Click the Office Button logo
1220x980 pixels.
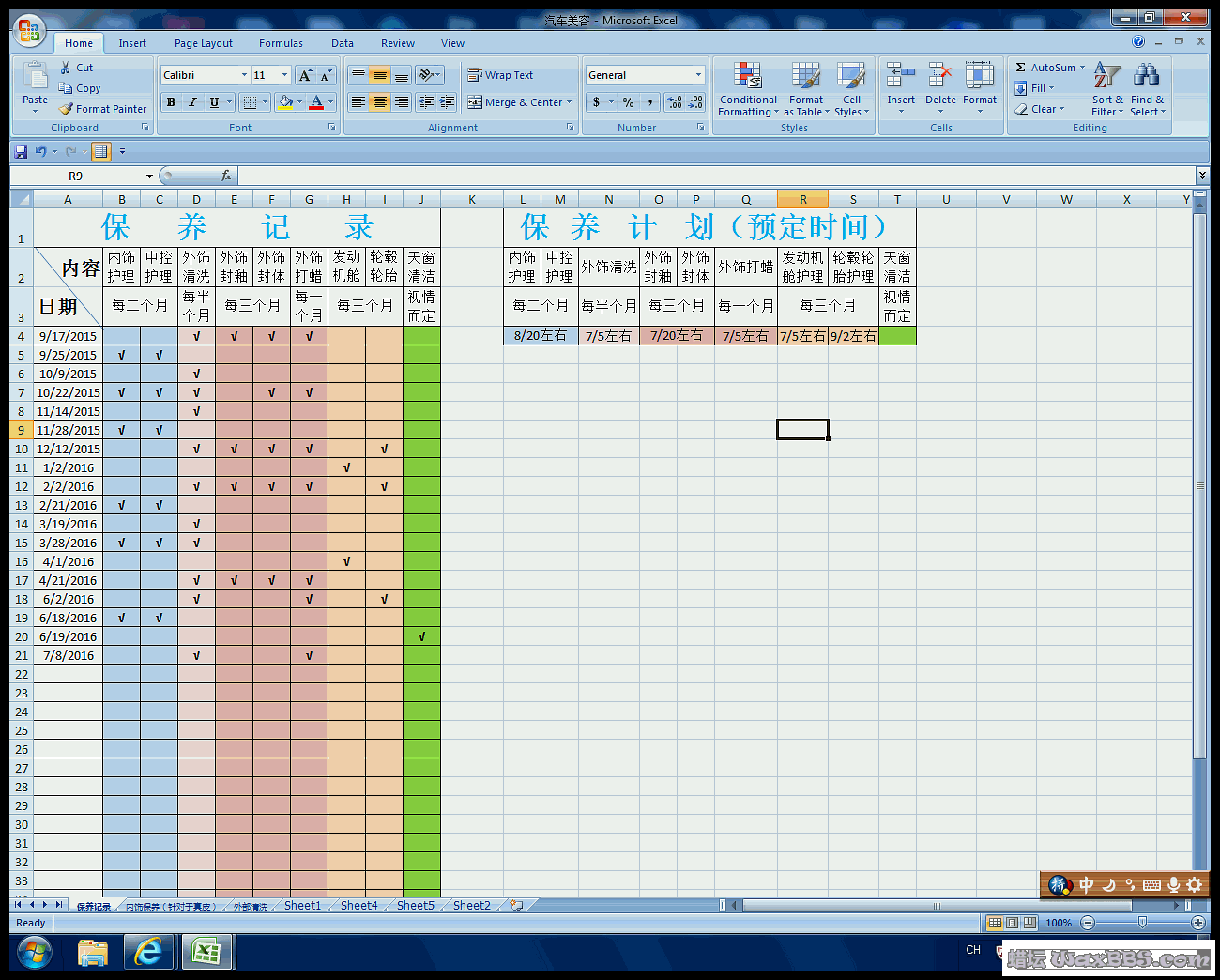[x=29, y=32]
